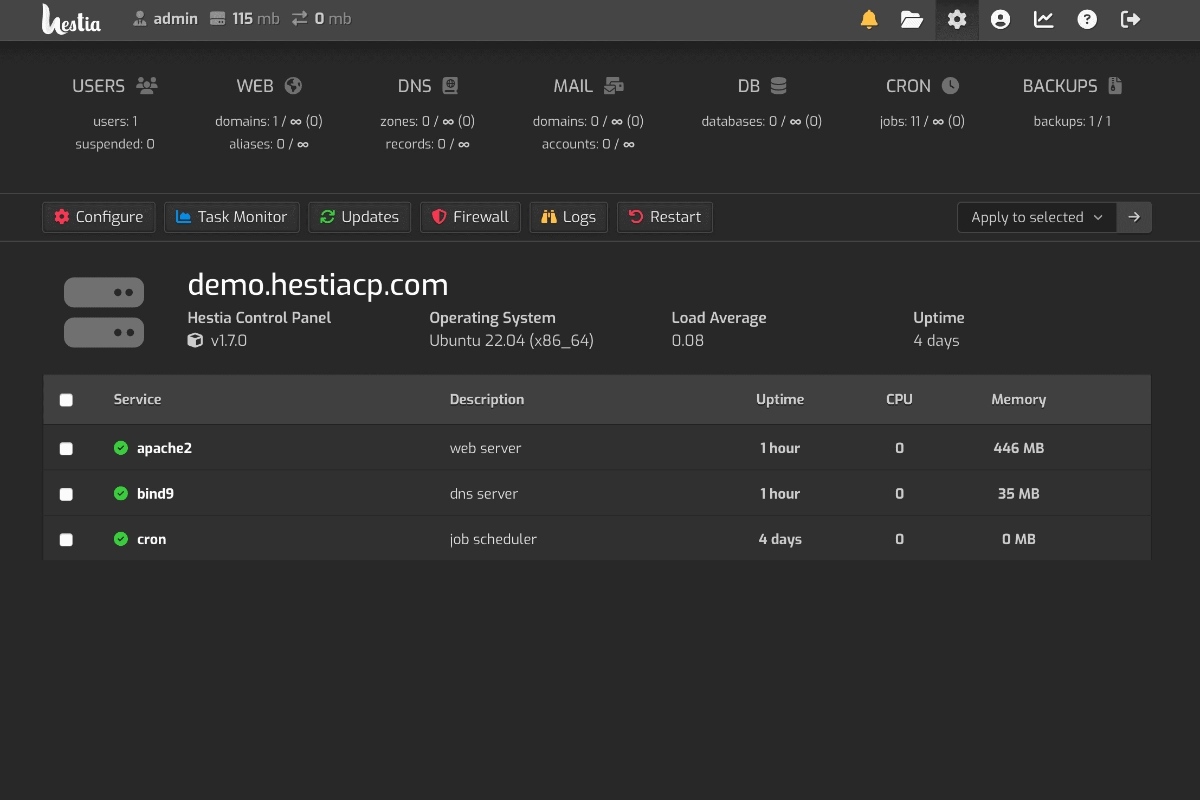The image size is (1200, 800).
Task: Open the help question mark icon
Action: (1087, 19)
